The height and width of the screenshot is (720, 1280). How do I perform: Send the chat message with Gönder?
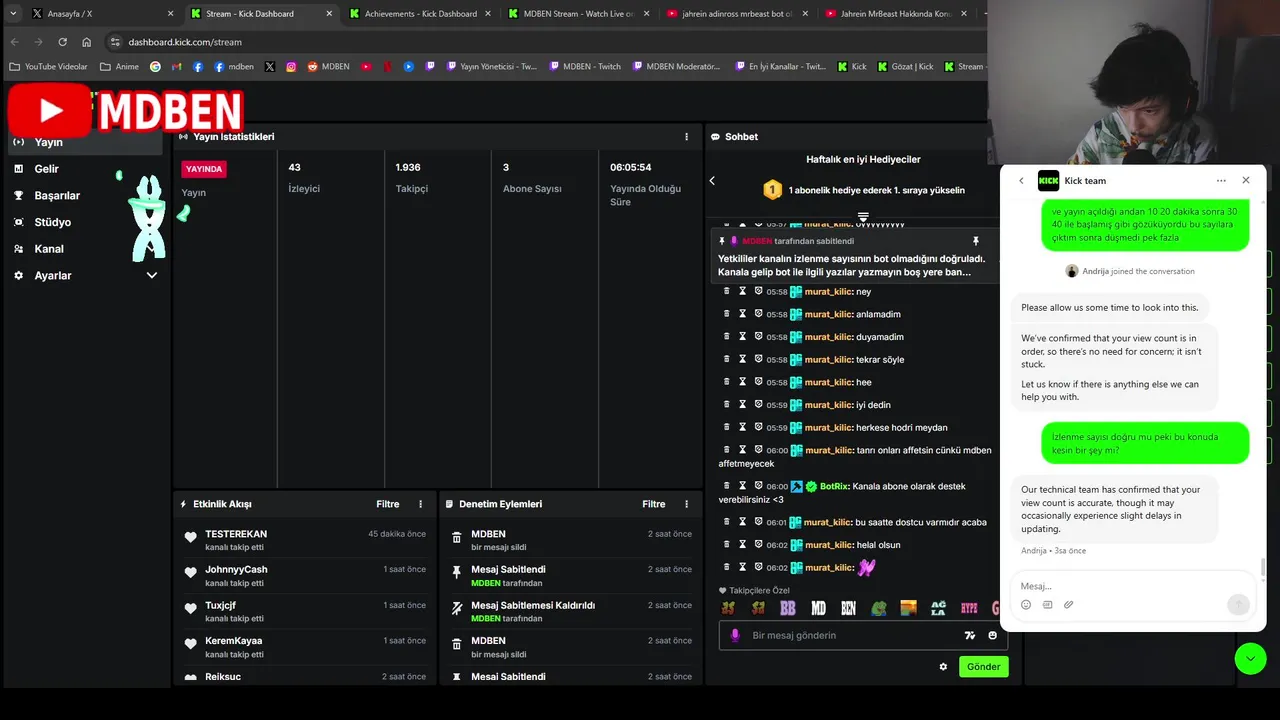tap(983, 667)
